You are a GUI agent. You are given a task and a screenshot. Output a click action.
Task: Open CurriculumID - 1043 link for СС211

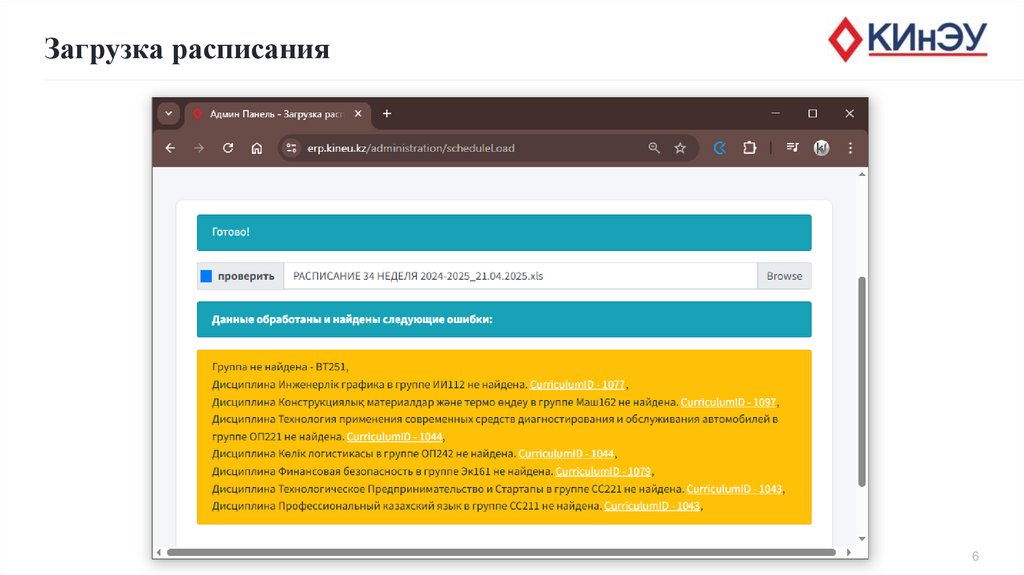click(652, 506)
